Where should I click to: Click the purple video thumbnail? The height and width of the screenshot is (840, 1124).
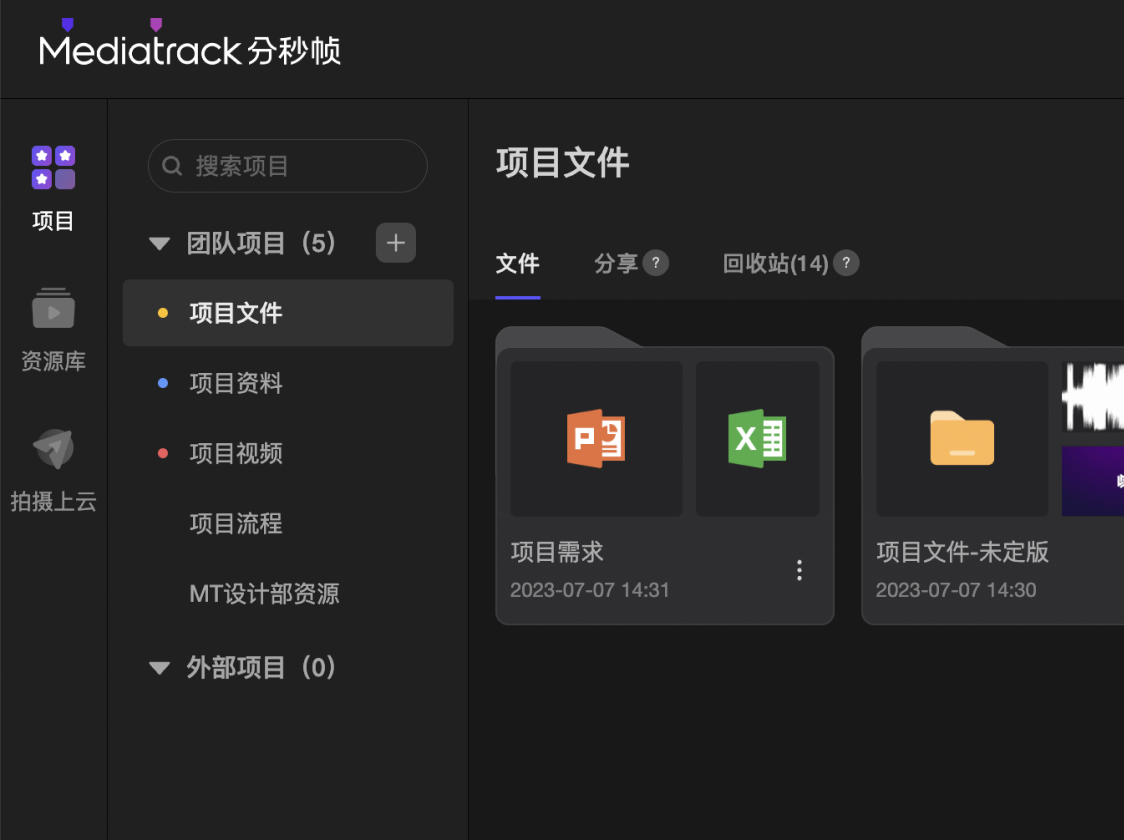[x=1092, y=481]
